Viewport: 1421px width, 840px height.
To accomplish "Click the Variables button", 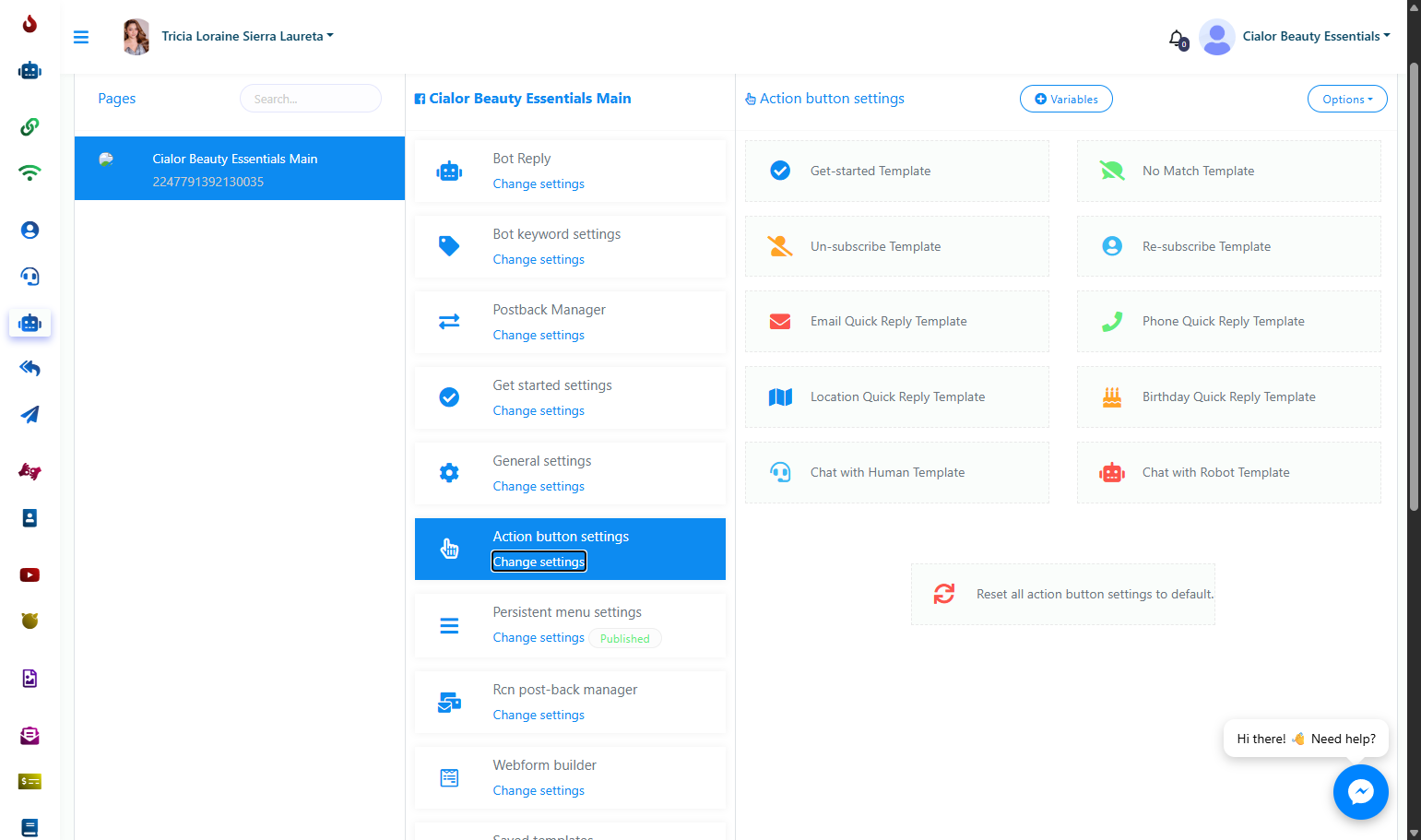I will coord(1066,99).
